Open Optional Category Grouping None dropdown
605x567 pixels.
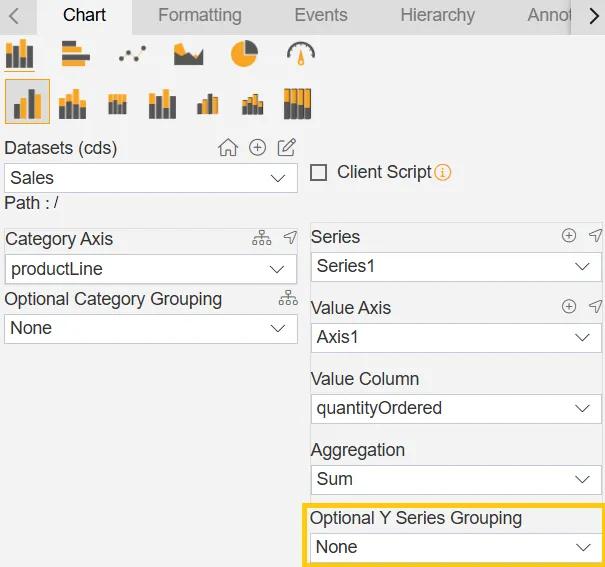(x=151, y=329)
